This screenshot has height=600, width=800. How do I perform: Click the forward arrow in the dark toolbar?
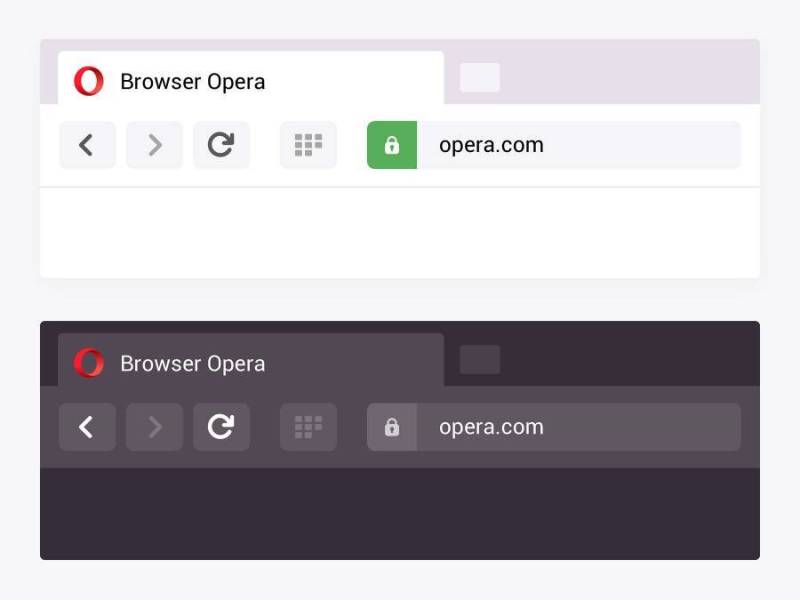(x=154, y=427)
